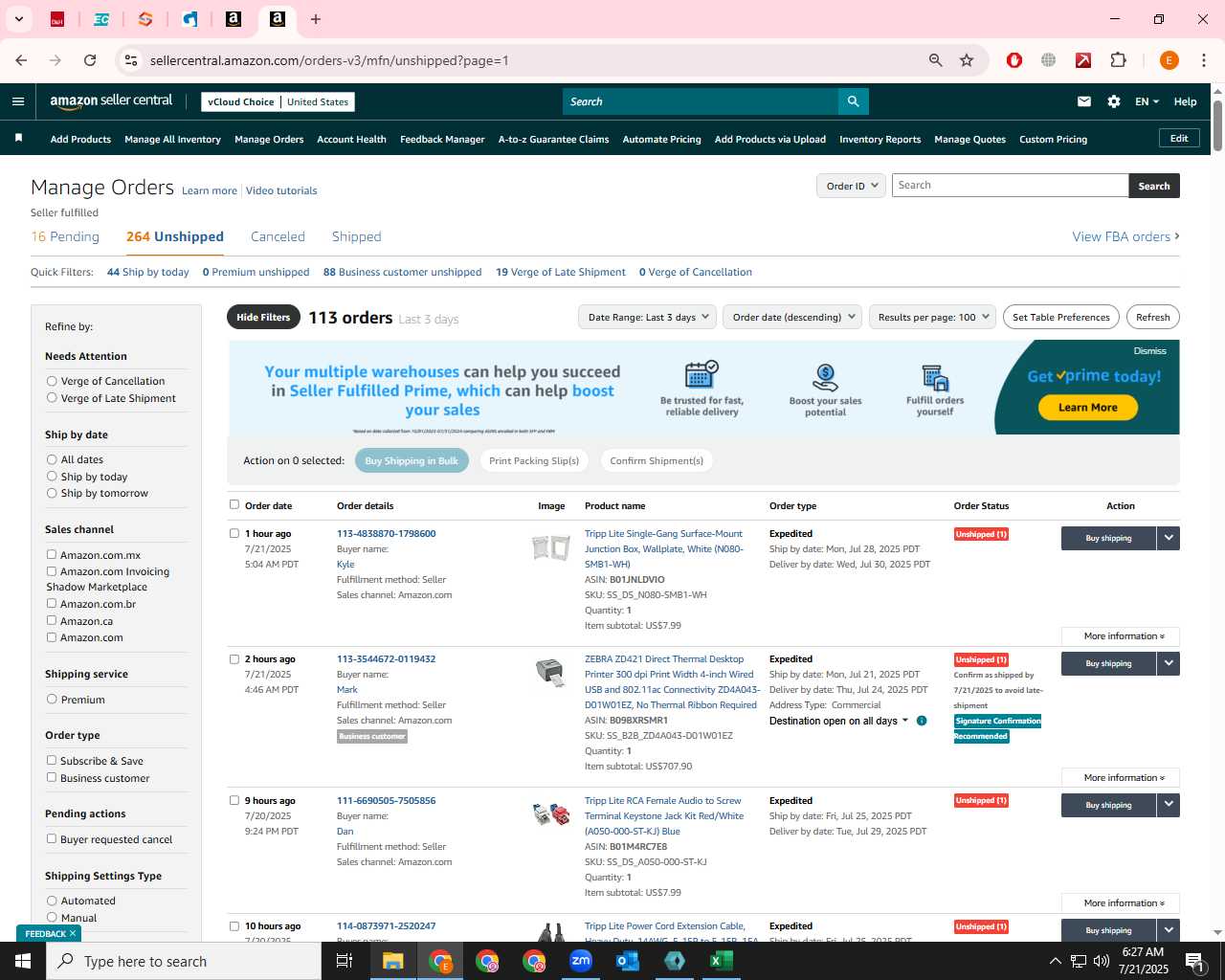Bookmark this page with the star icon
Viewport: 1225px width, 980px height.
point(967,60)
